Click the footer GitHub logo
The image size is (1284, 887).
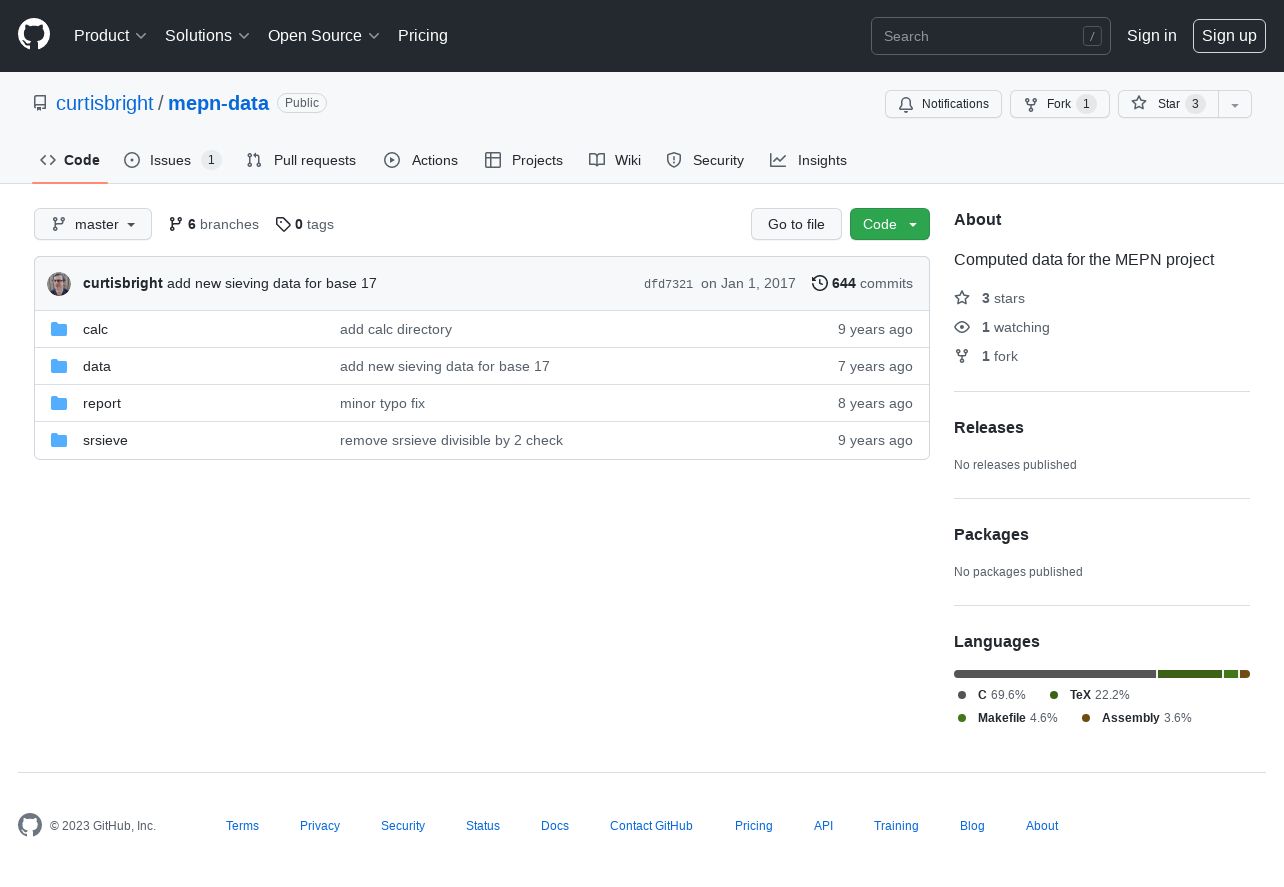click(30, 825)
